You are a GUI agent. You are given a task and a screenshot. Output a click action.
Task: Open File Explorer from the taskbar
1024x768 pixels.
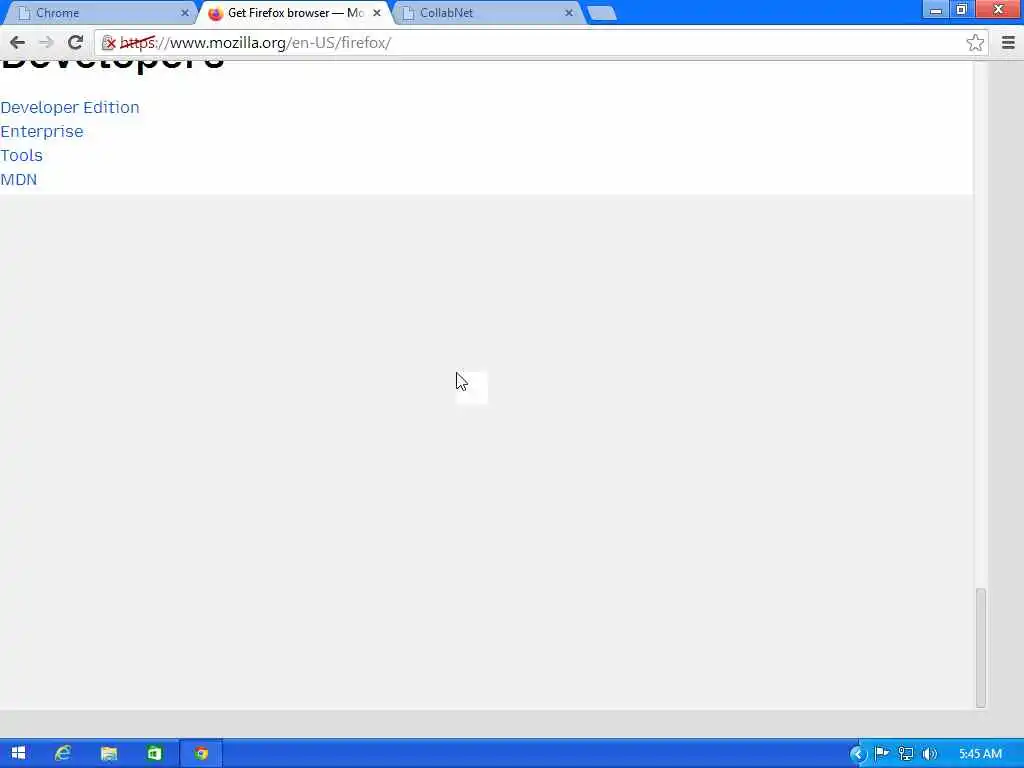(x=109, y=754)
